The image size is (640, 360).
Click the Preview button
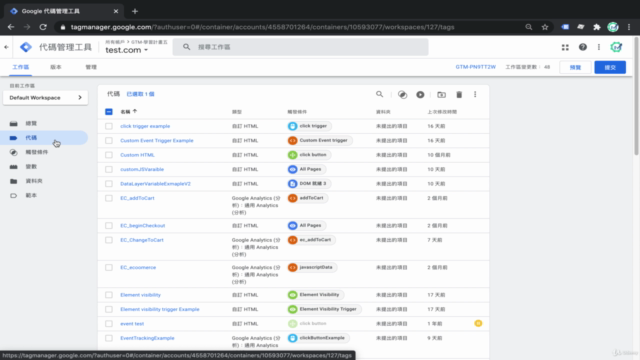pyautogui.click(x=575, y=67)
